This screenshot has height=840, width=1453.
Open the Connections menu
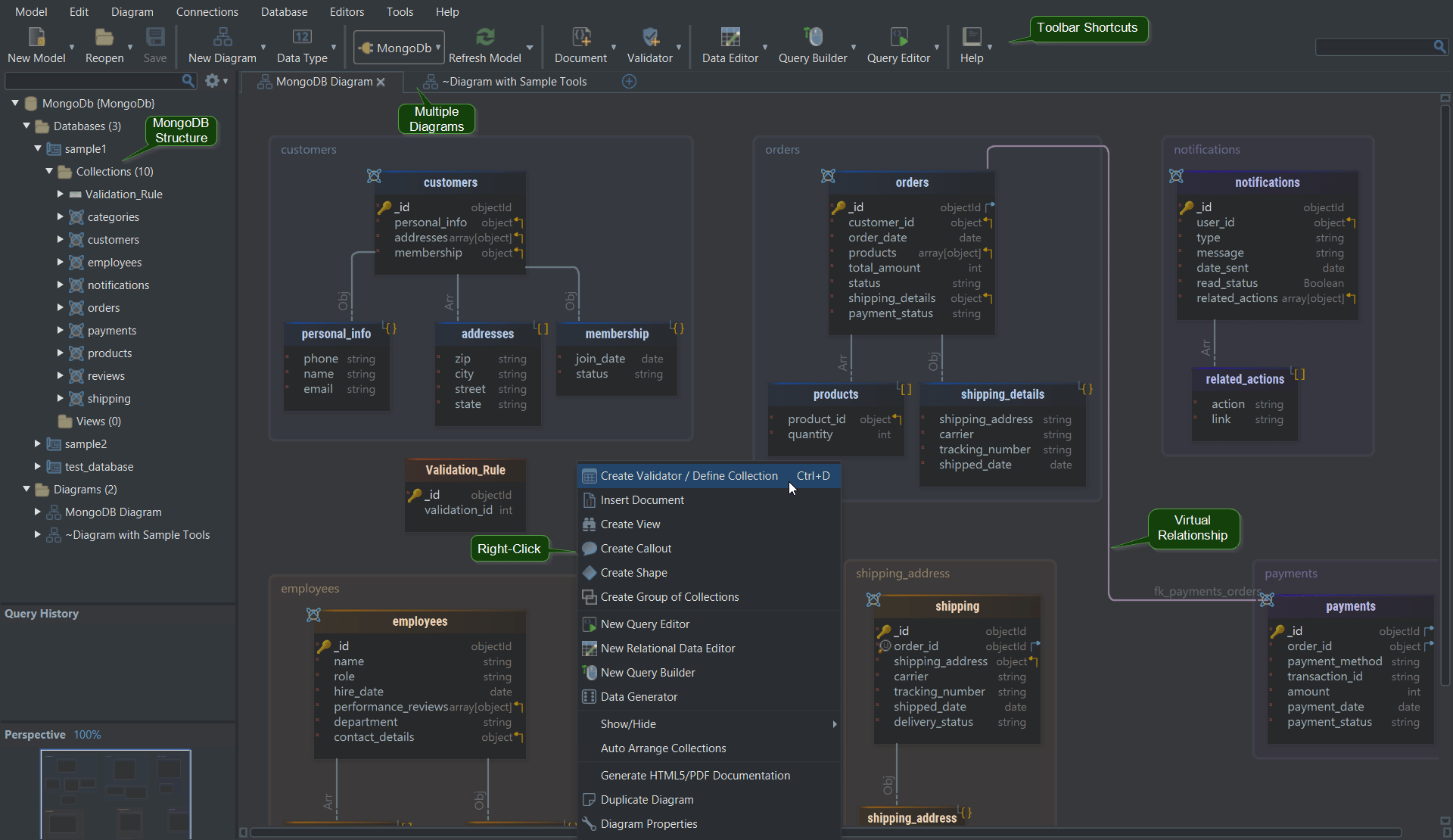click(207, 12)
